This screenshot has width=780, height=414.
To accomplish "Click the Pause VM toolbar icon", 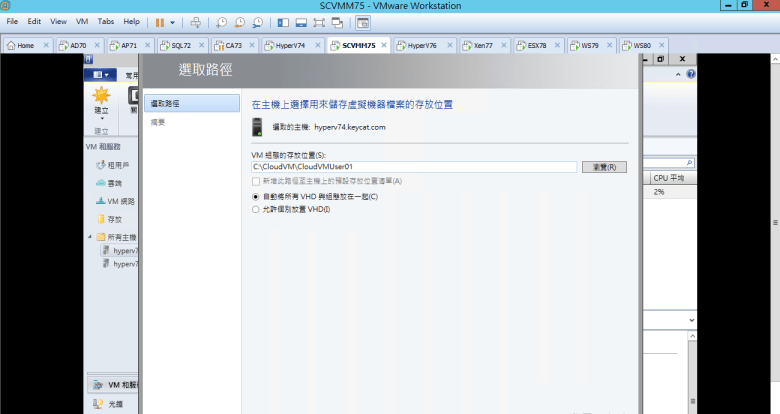I will click(x=159, y=21).
